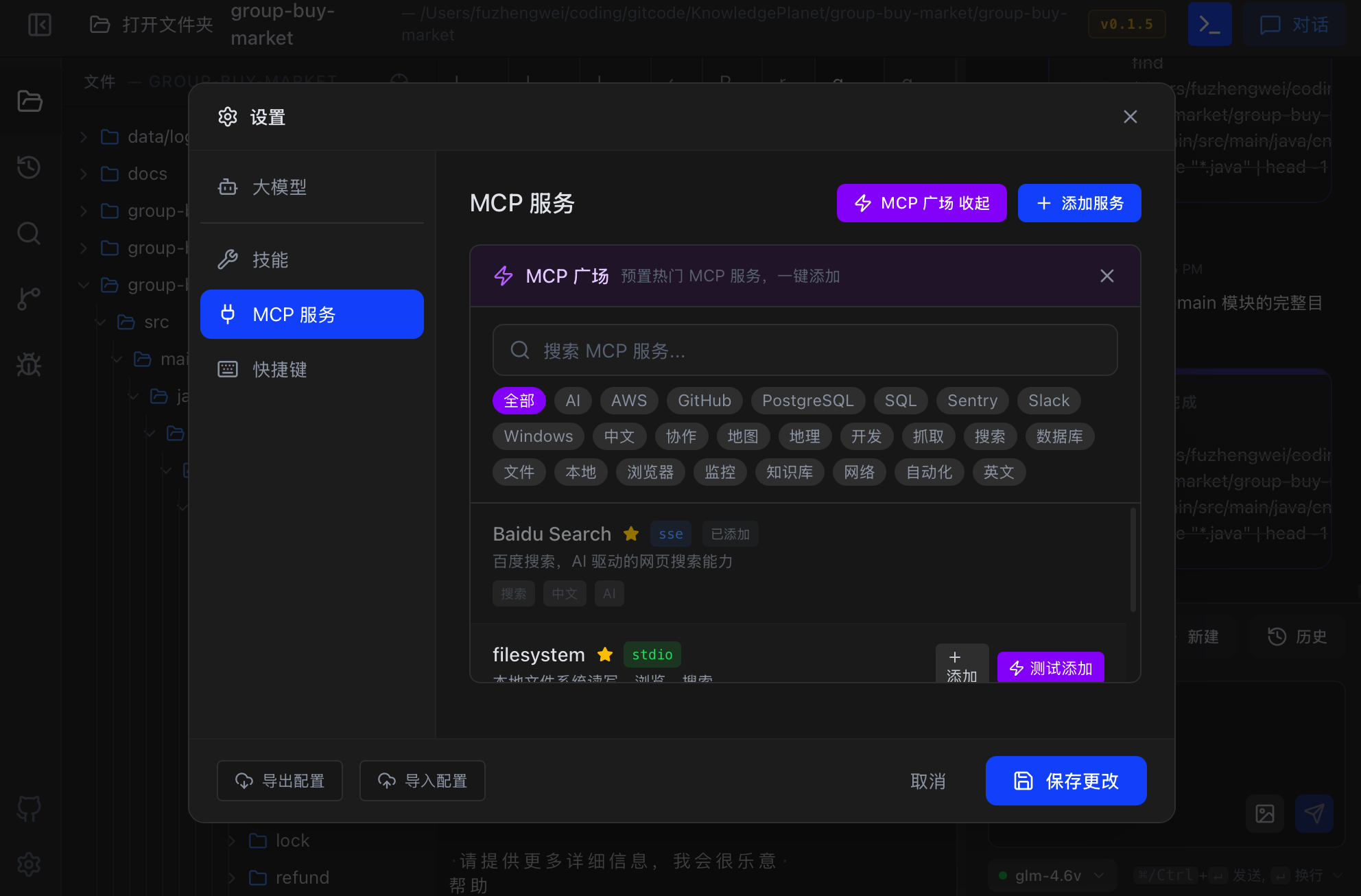This screenshot has height=896, width=1361.
Task: Click the search icon in left sidebar
Action: point(29,233)
